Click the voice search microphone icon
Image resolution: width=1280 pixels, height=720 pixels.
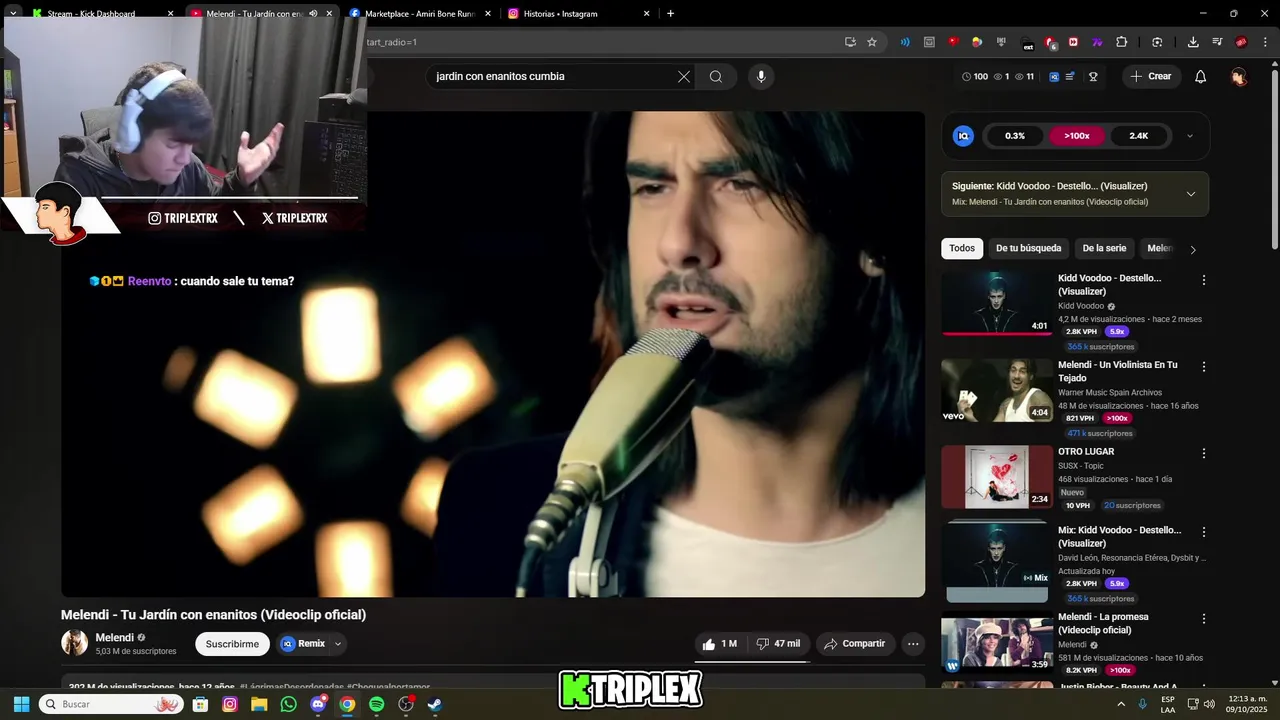[x=761, y=77]
